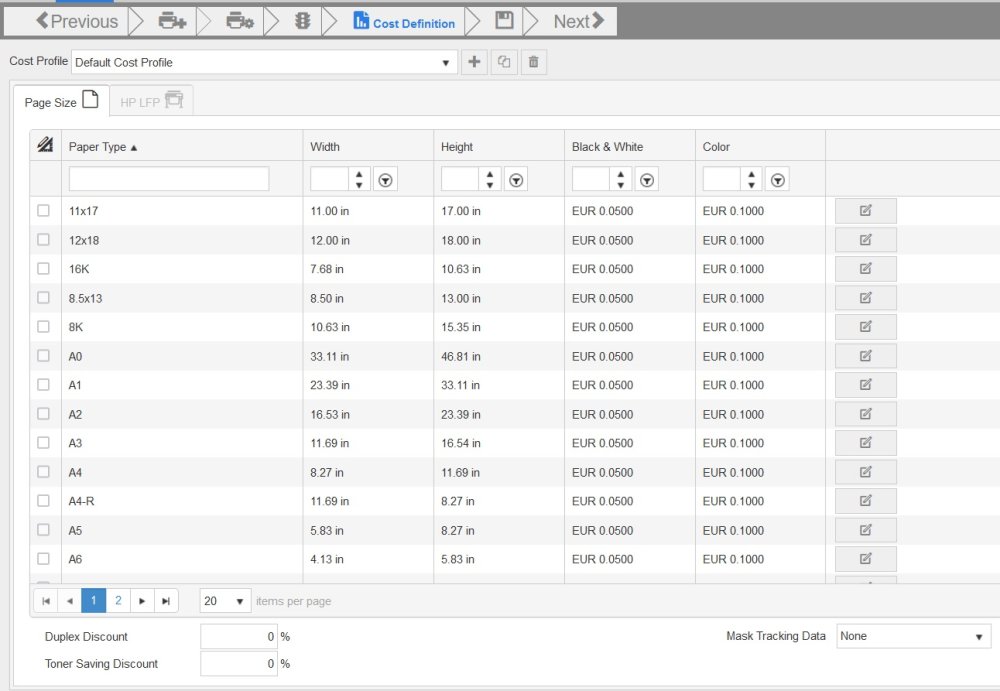The width and height of the screenshot is (1000, 691).
Task: Create a new cost profile with the plus icon
Action: 474,61
